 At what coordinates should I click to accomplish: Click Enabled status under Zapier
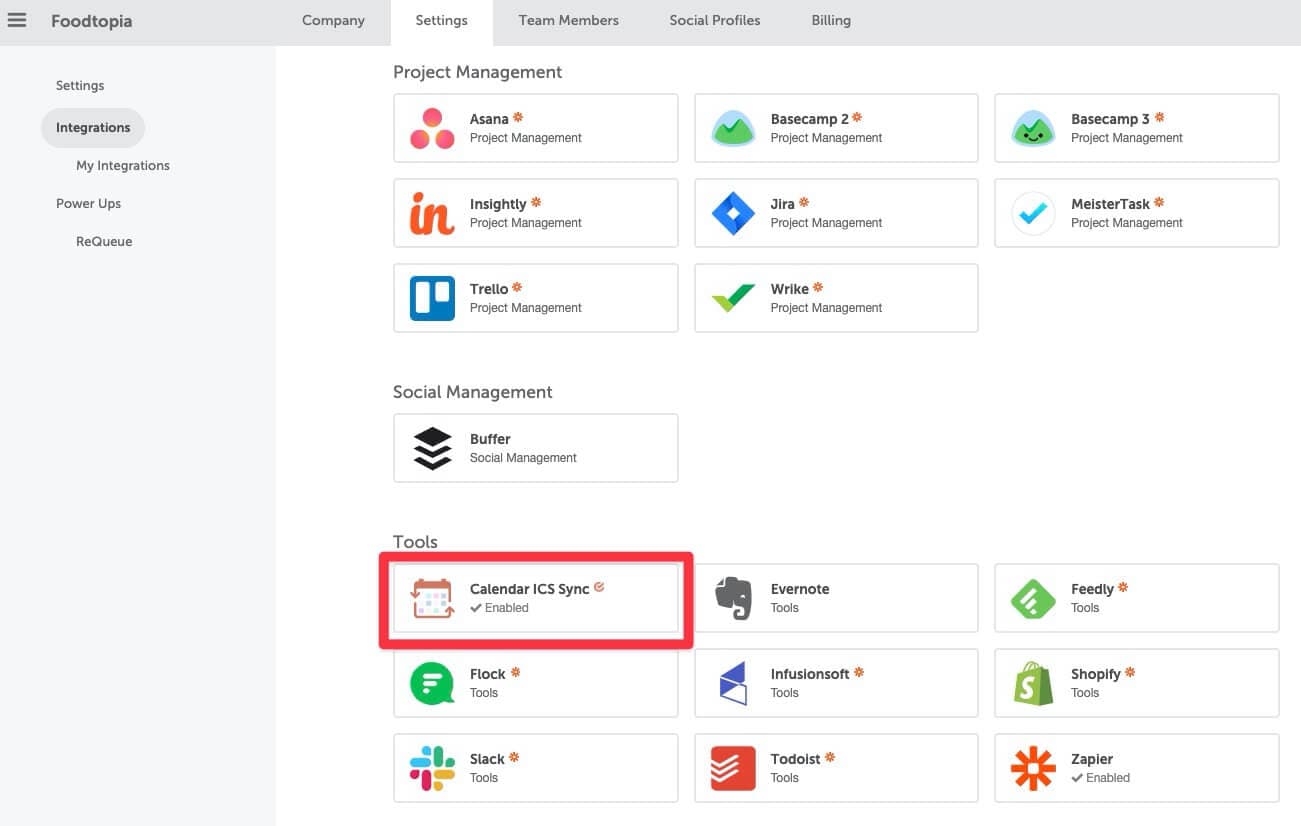tap(1100, 778)
